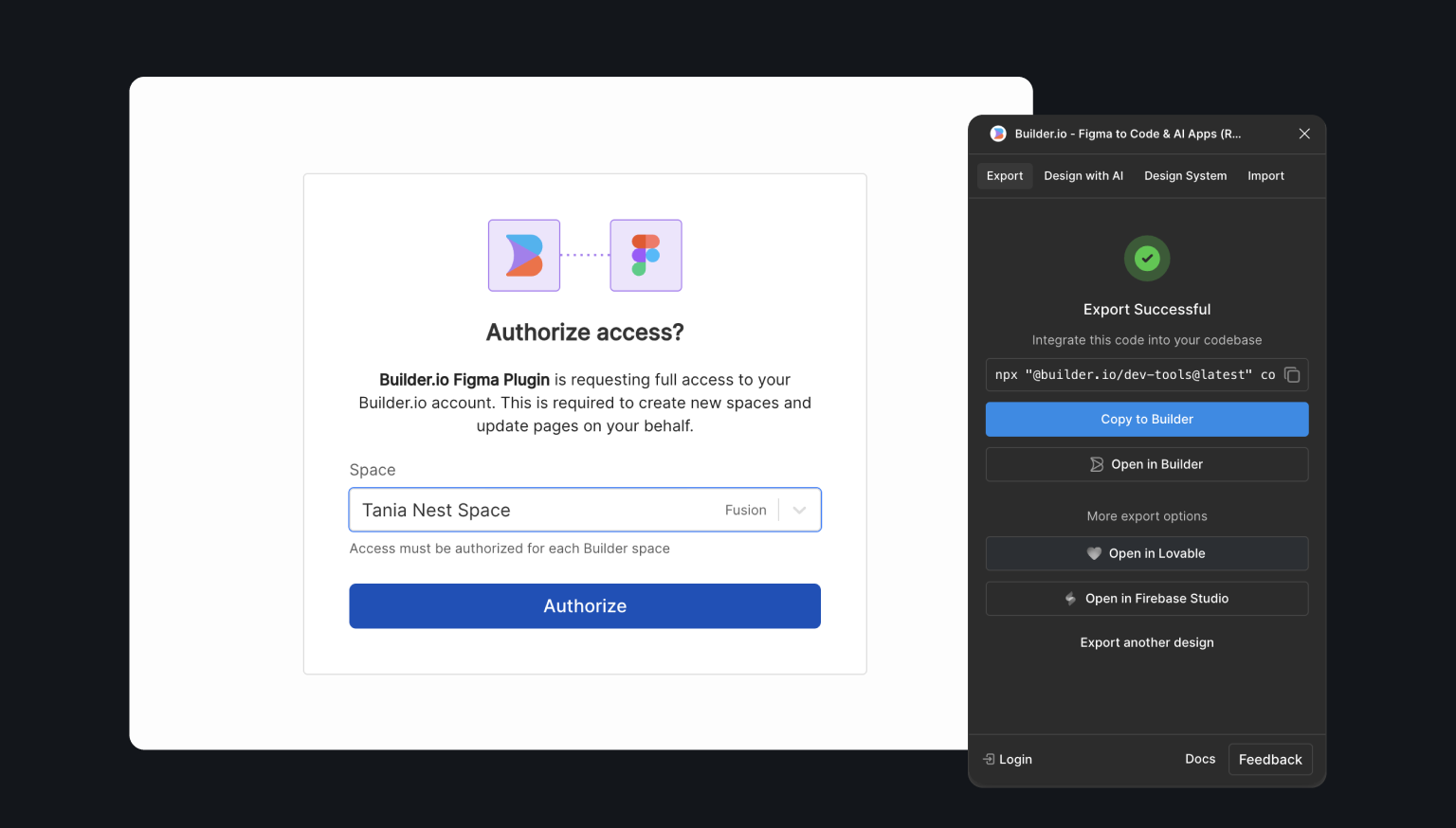Click the Feedback button
Image resolution: width=1456 pixels, height=828 pixels.
[x=1270, y=760]
